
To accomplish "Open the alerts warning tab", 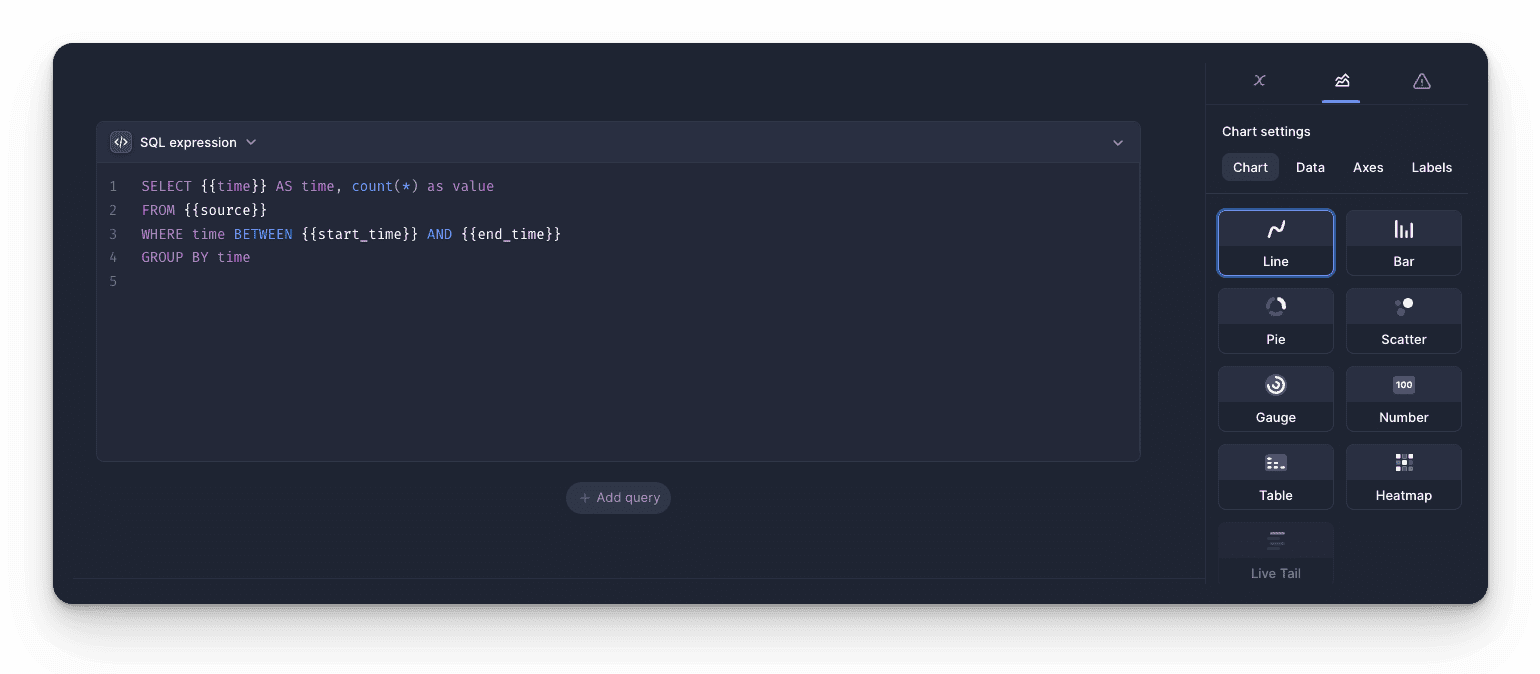I will [x=1421, y=81].
